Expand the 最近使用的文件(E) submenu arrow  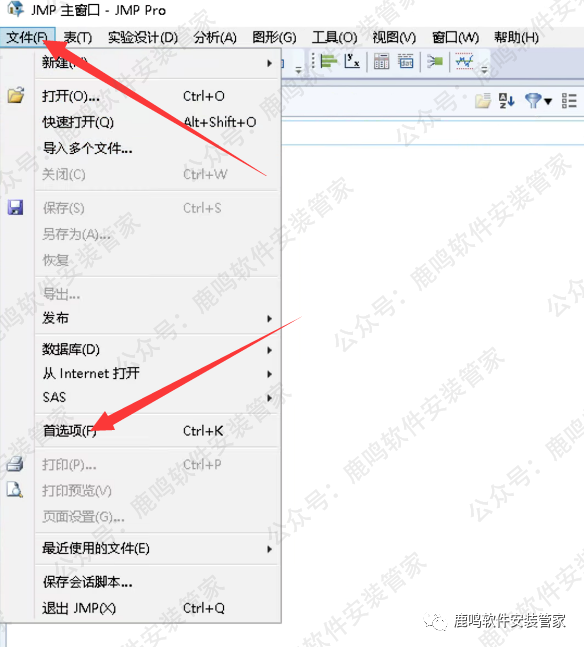(x=269, y=549)
